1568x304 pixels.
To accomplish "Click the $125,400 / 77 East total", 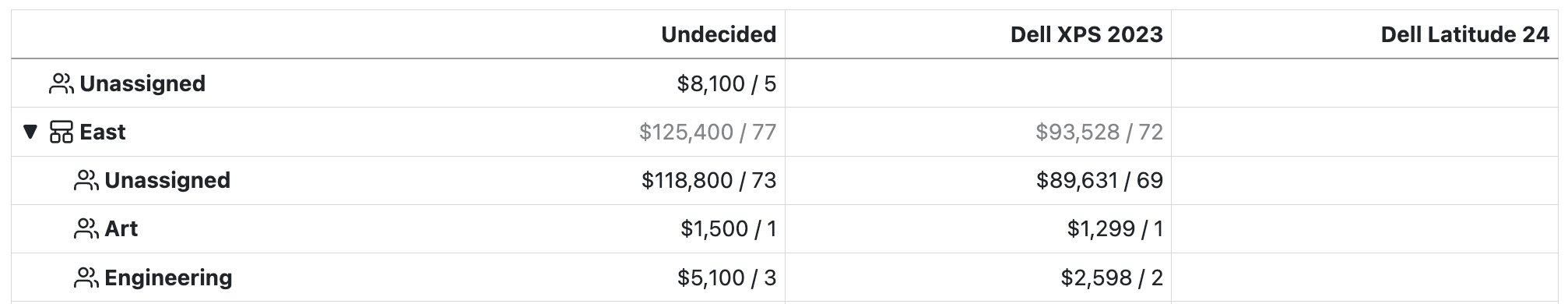I will (708, 132).
